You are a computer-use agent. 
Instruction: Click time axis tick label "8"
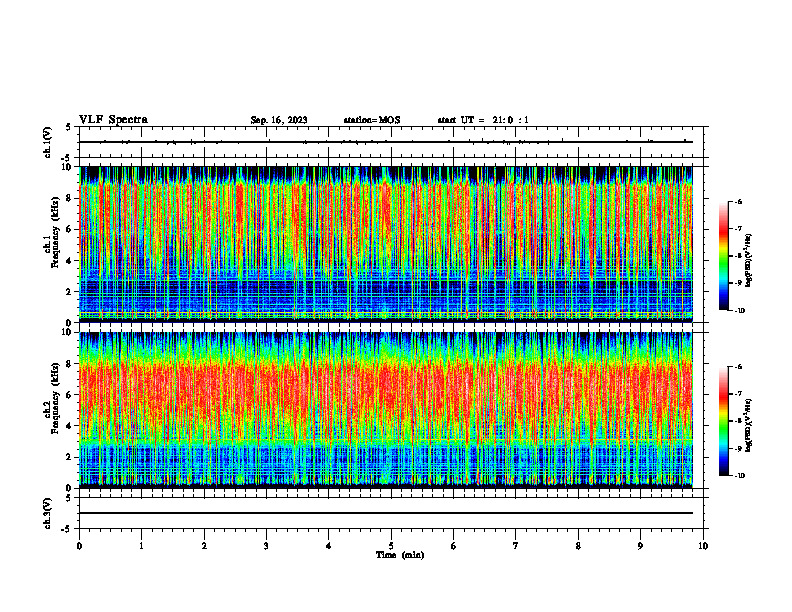click(x=578, y=546)
